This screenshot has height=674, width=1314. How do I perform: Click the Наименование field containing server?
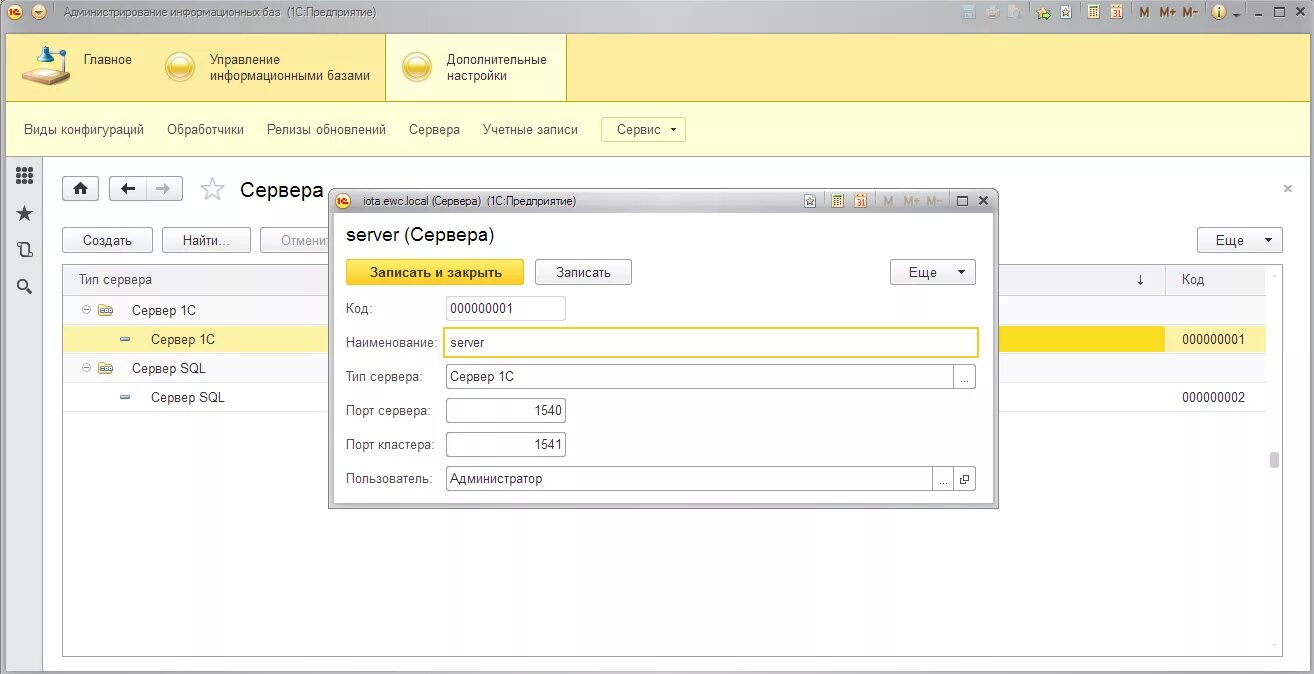click(x=710, y=342)
